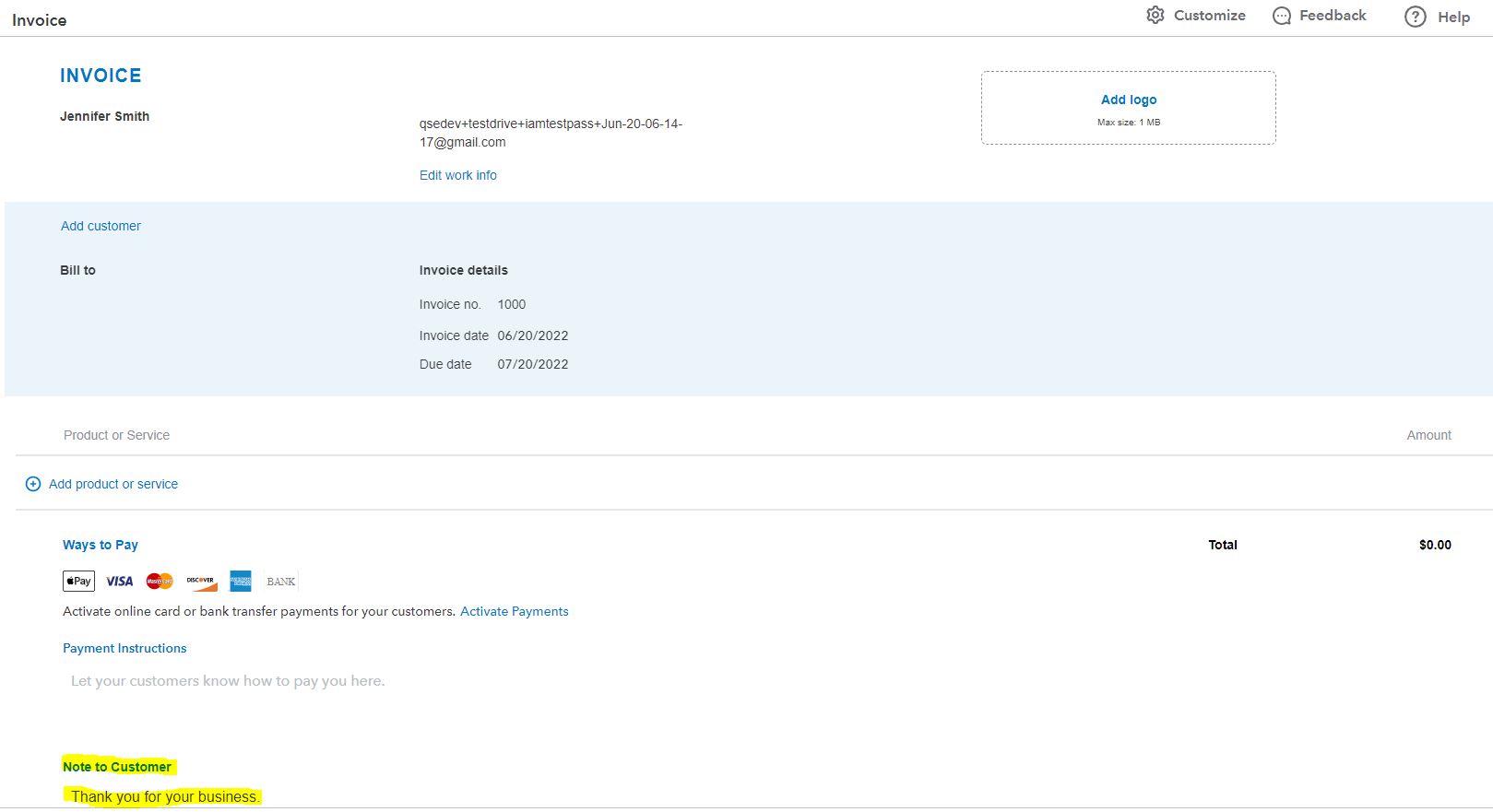
Task: Click the Mastercard icon
Action: (160, 582)
